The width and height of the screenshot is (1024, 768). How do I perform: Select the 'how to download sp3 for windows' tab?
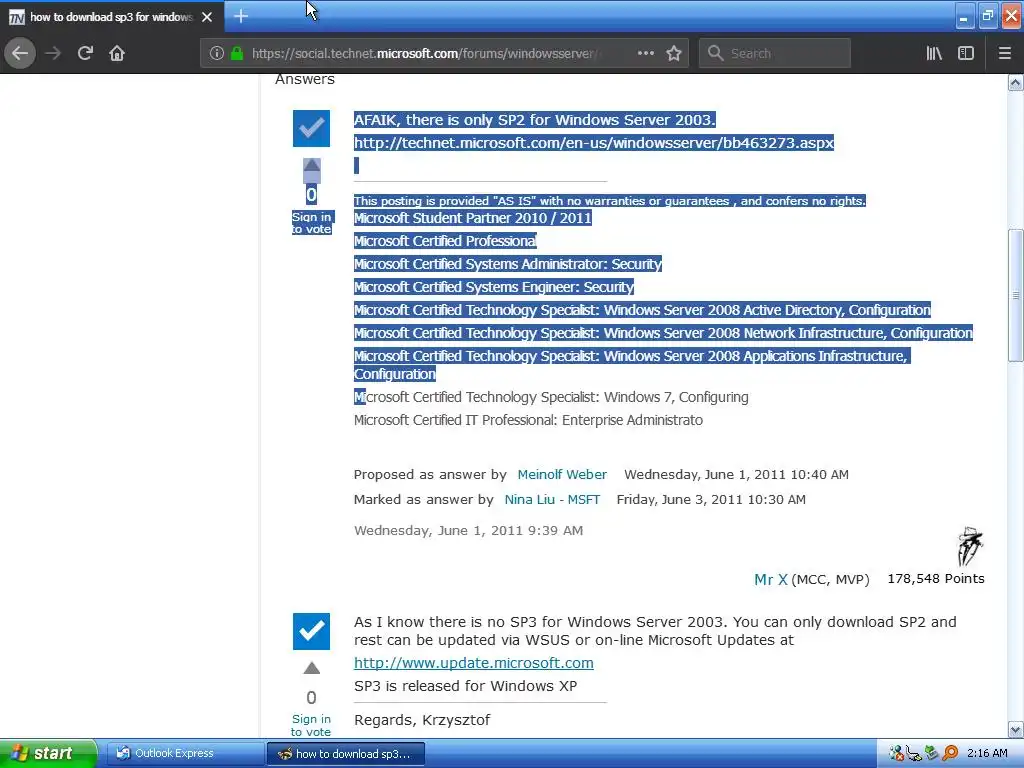[x=111, y=16]
